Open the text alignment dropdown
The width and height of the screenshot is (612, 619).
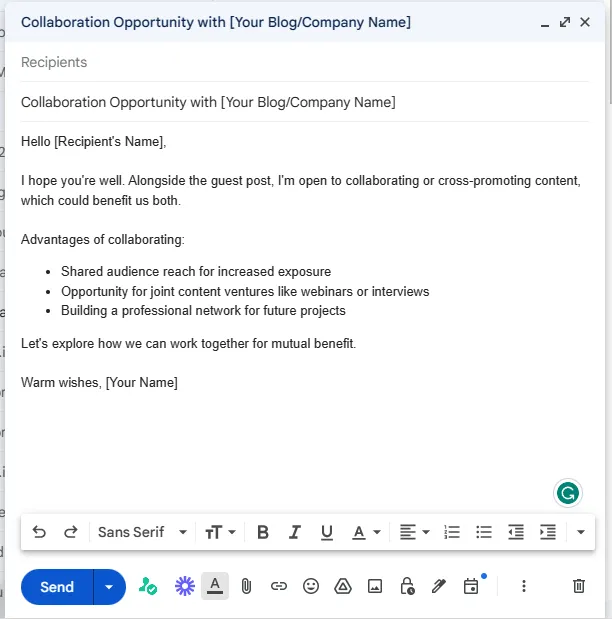coord(414,532)
